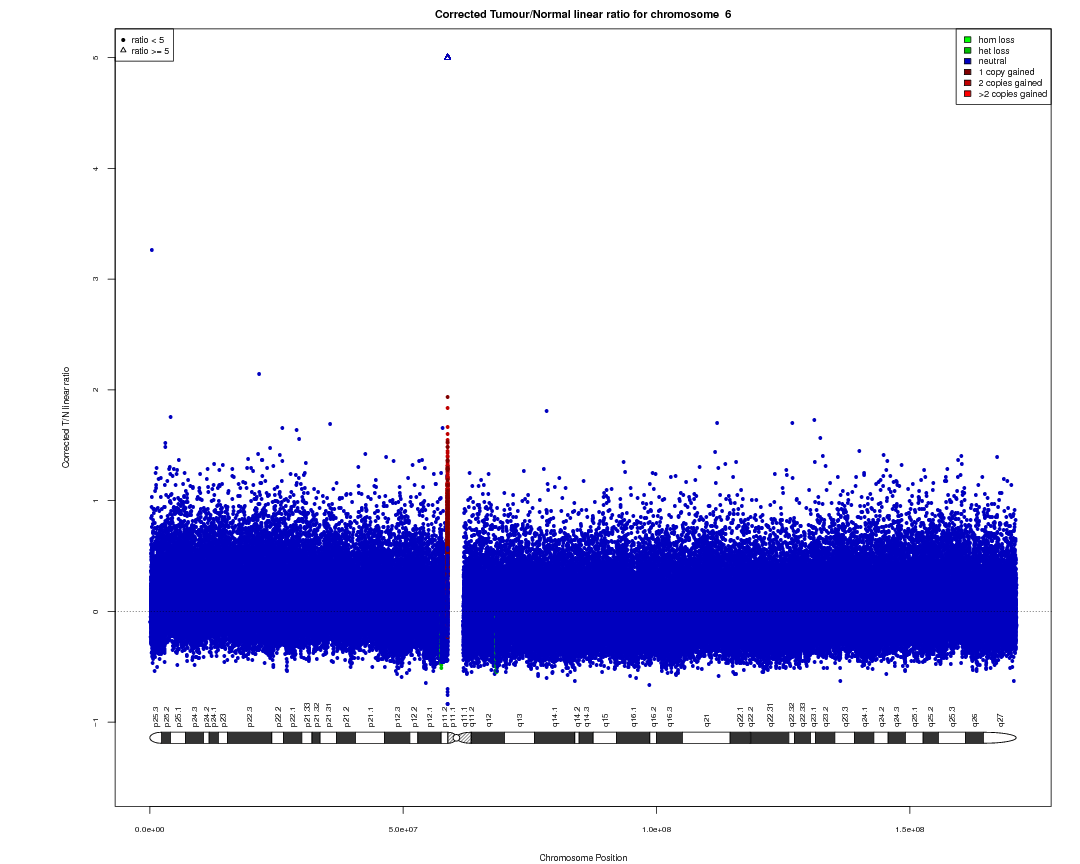Click the >2 copies gained red swatch

967,94
